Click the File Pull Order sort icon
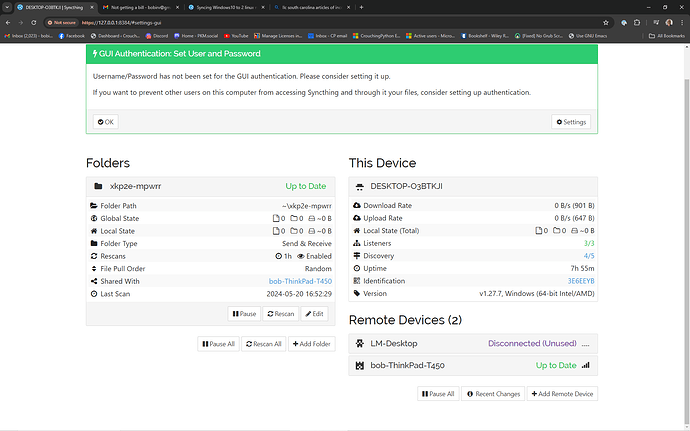The height and width of the screenshot is (431, 690). pos(94,269)
